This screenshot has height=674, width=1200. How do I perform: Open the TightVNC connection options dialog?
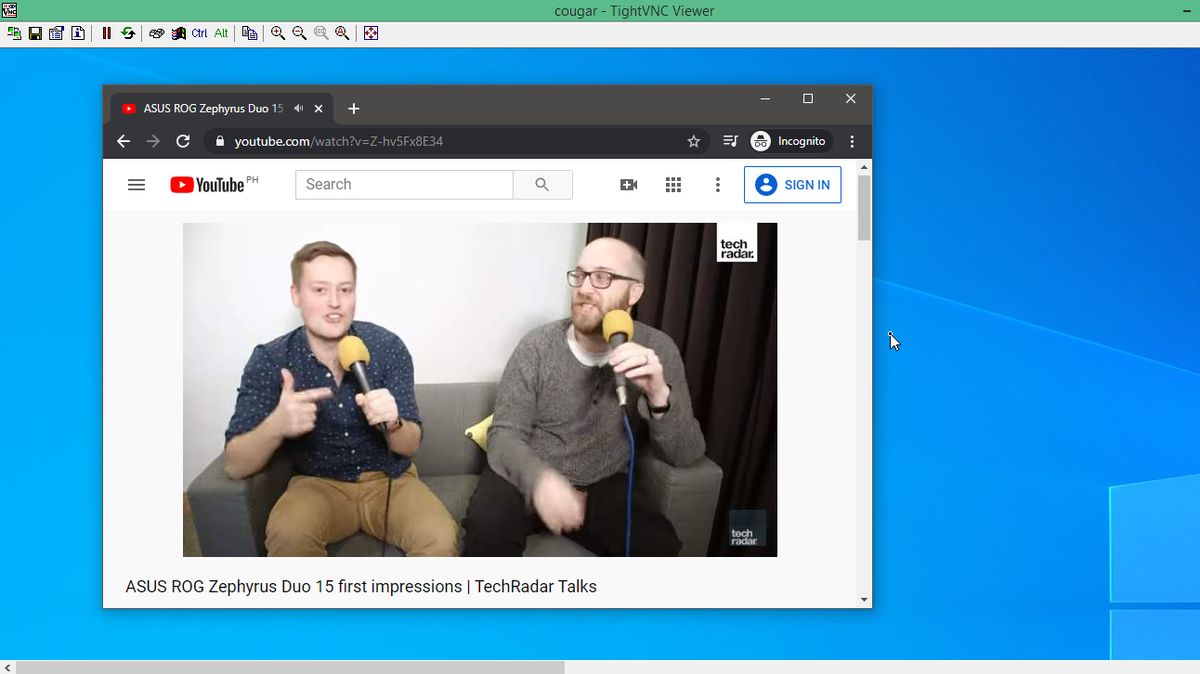[56, 33]
